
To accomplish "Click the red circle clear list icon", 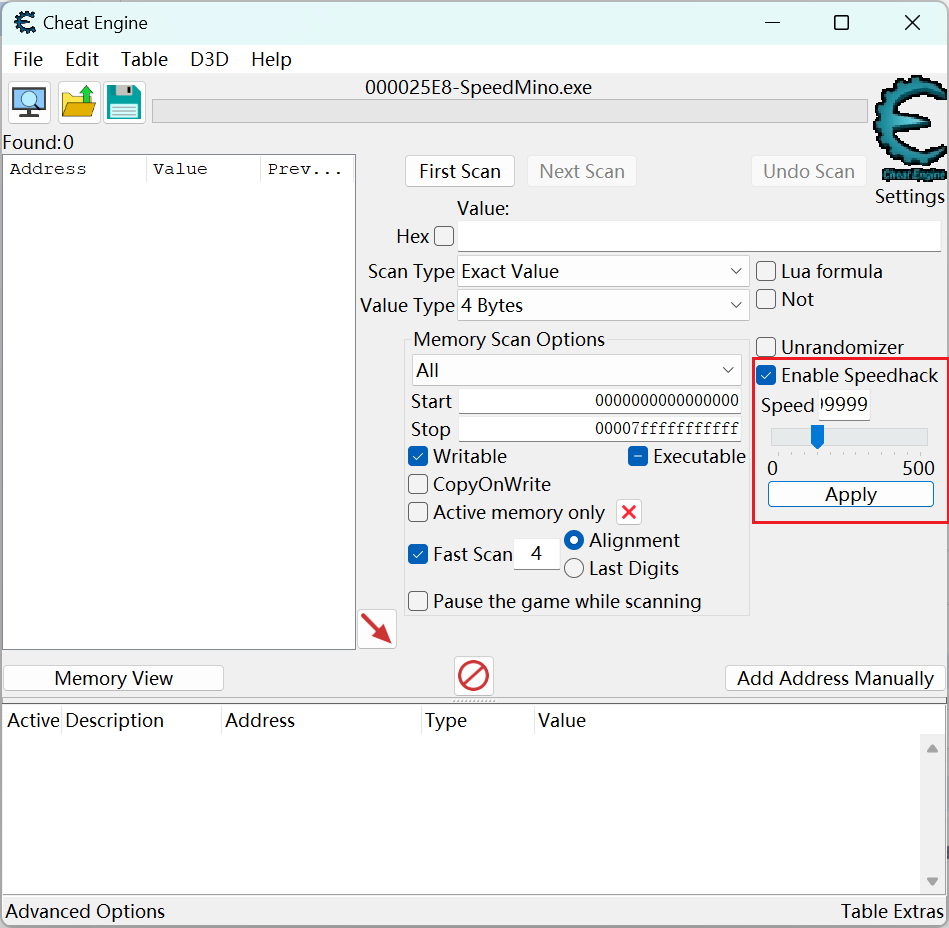I will point(473,676).
